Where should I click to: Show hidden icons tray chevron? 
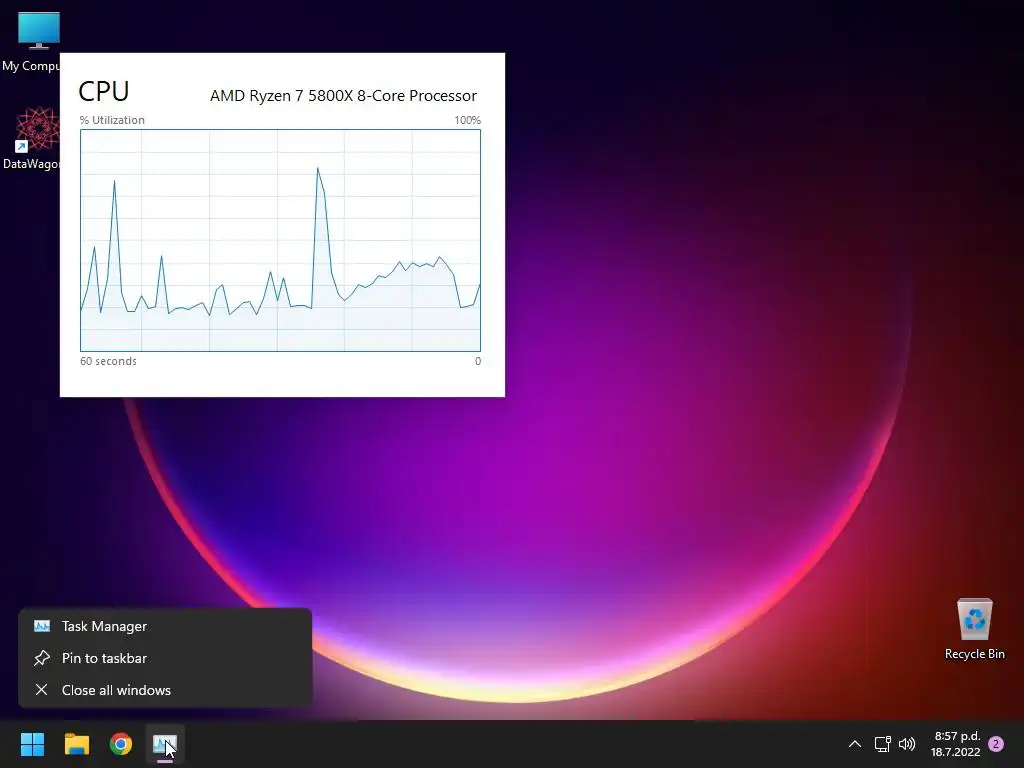[x=855, y=744]
